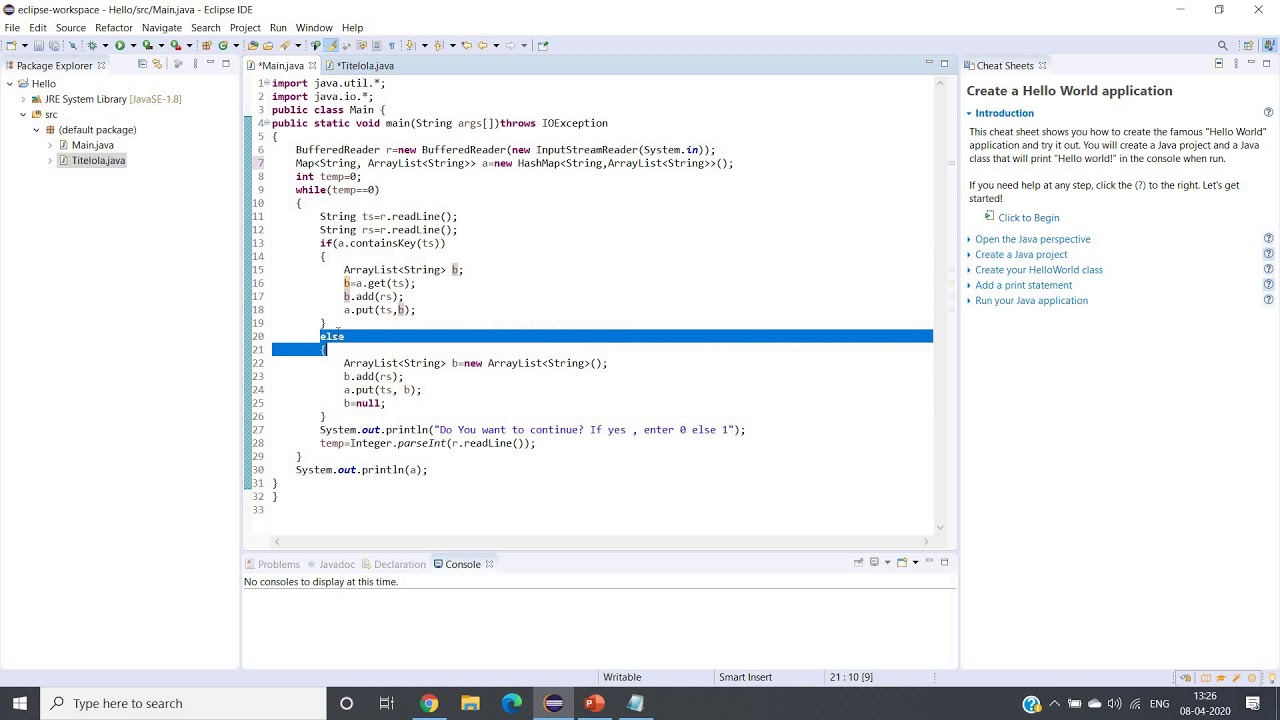Click the Windows taskbar search box
The image size is (1280, 720).
[x=183, y=703]
